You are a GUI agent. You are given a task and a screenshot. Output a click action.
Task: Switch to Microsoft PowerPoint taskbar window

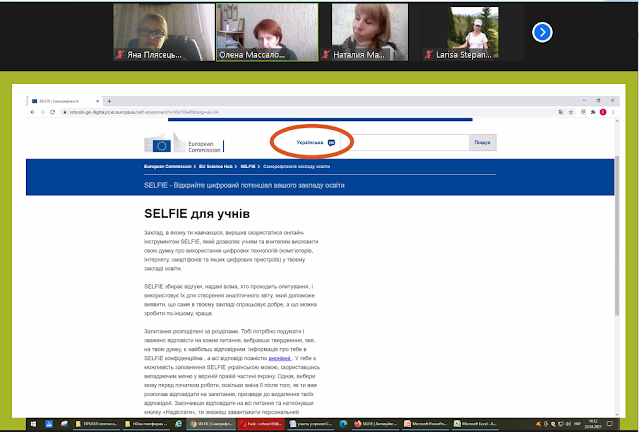pyautogui.click(x=425, y=424)
